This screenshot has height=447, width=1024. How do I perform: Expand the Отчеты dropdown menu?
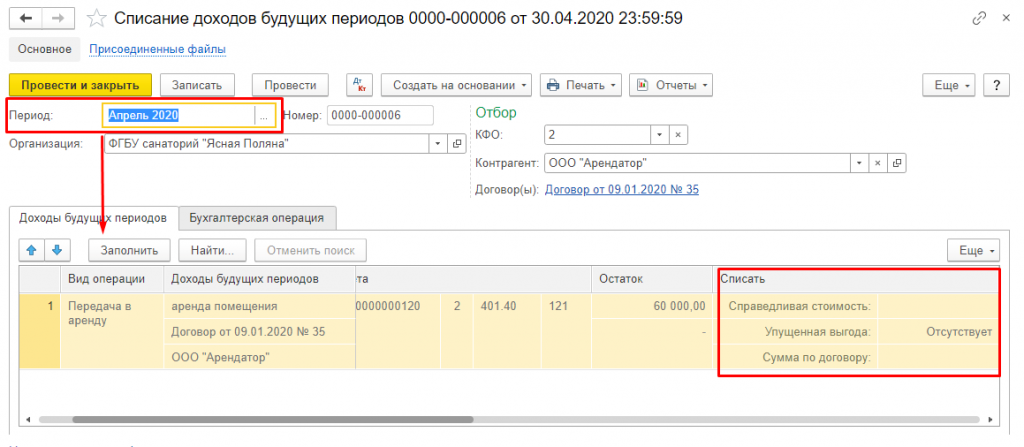[x=670, y=86]
